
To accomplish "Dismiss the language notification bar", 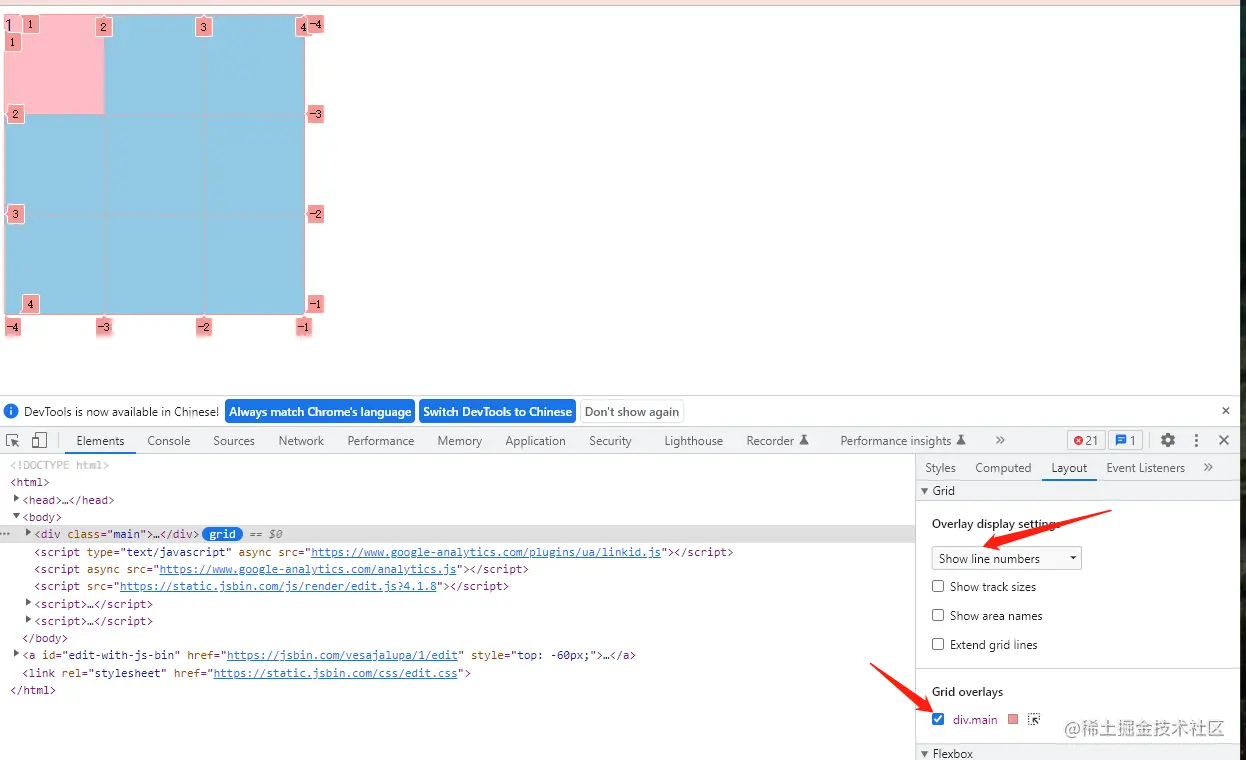I will tap(1226, 411).
